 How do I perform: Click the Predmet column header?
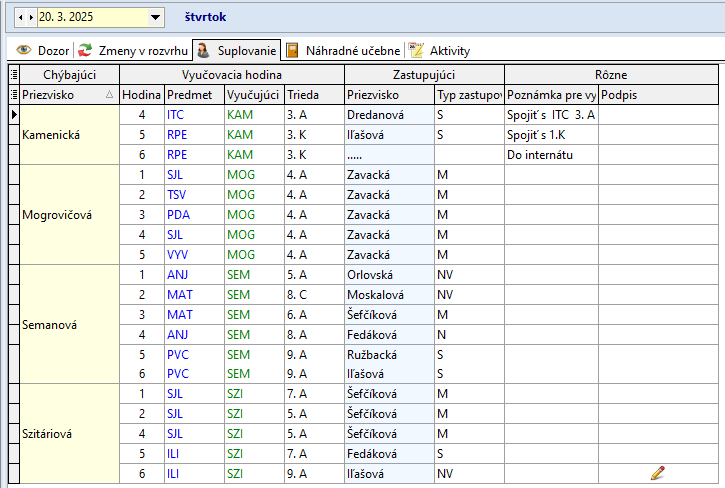189,95
